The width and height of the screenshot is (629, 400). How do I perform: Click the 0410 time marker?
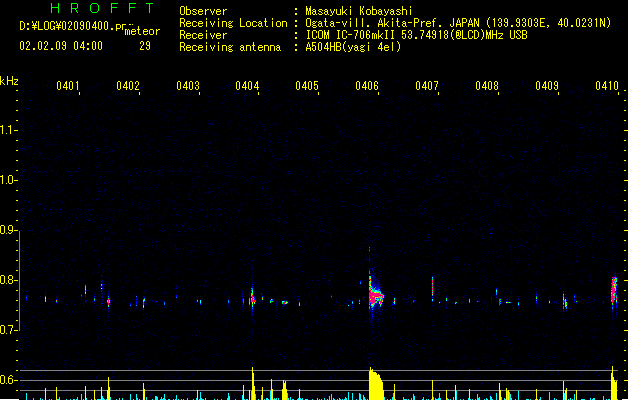pos(607,86)
